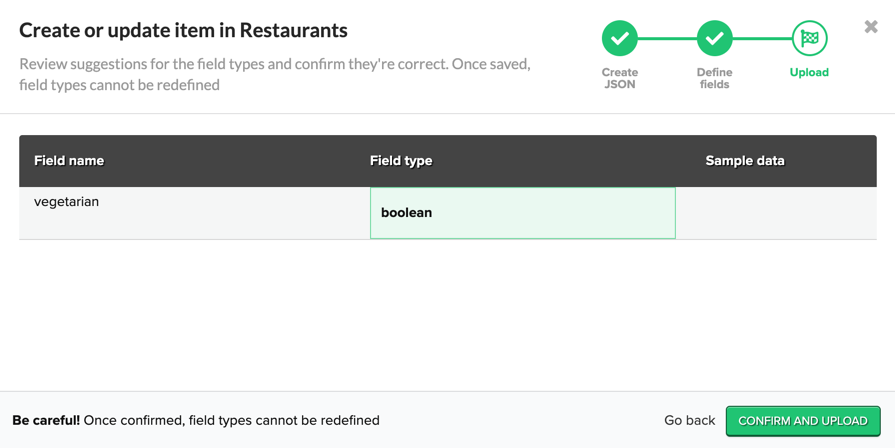Click the Sample data column header

point(744,161)
